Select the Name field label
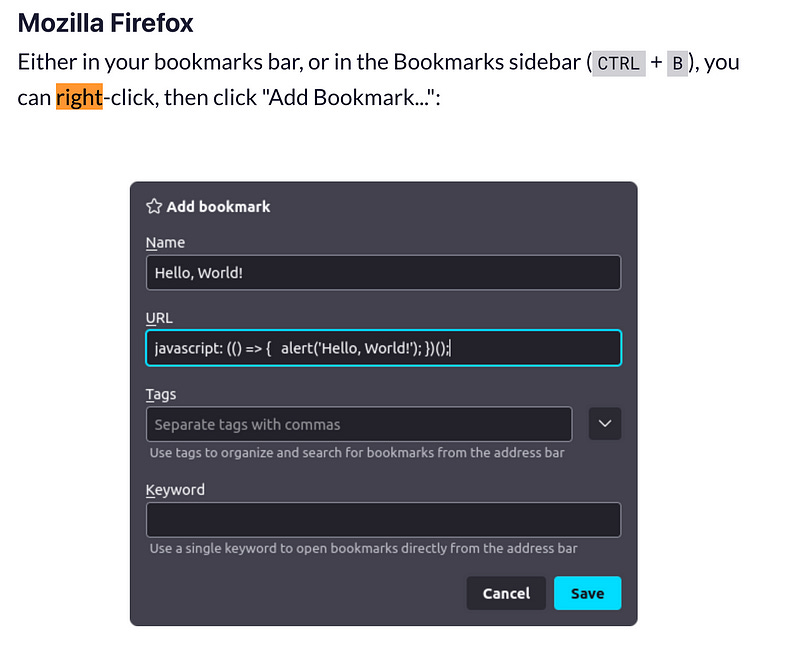 [x=165, y=242]
